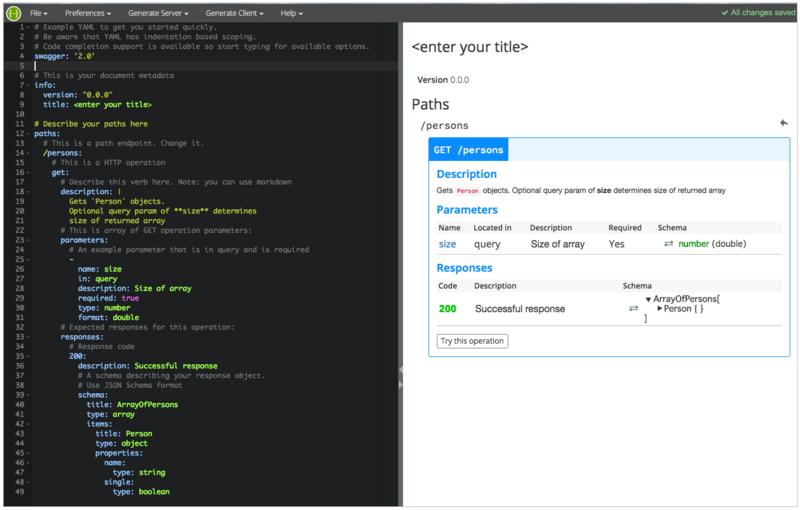Viewport: 800px width, 510px height.
Task: Collapse the ArrayOfPersons schema triangle
Action: (x=648, y=300)
